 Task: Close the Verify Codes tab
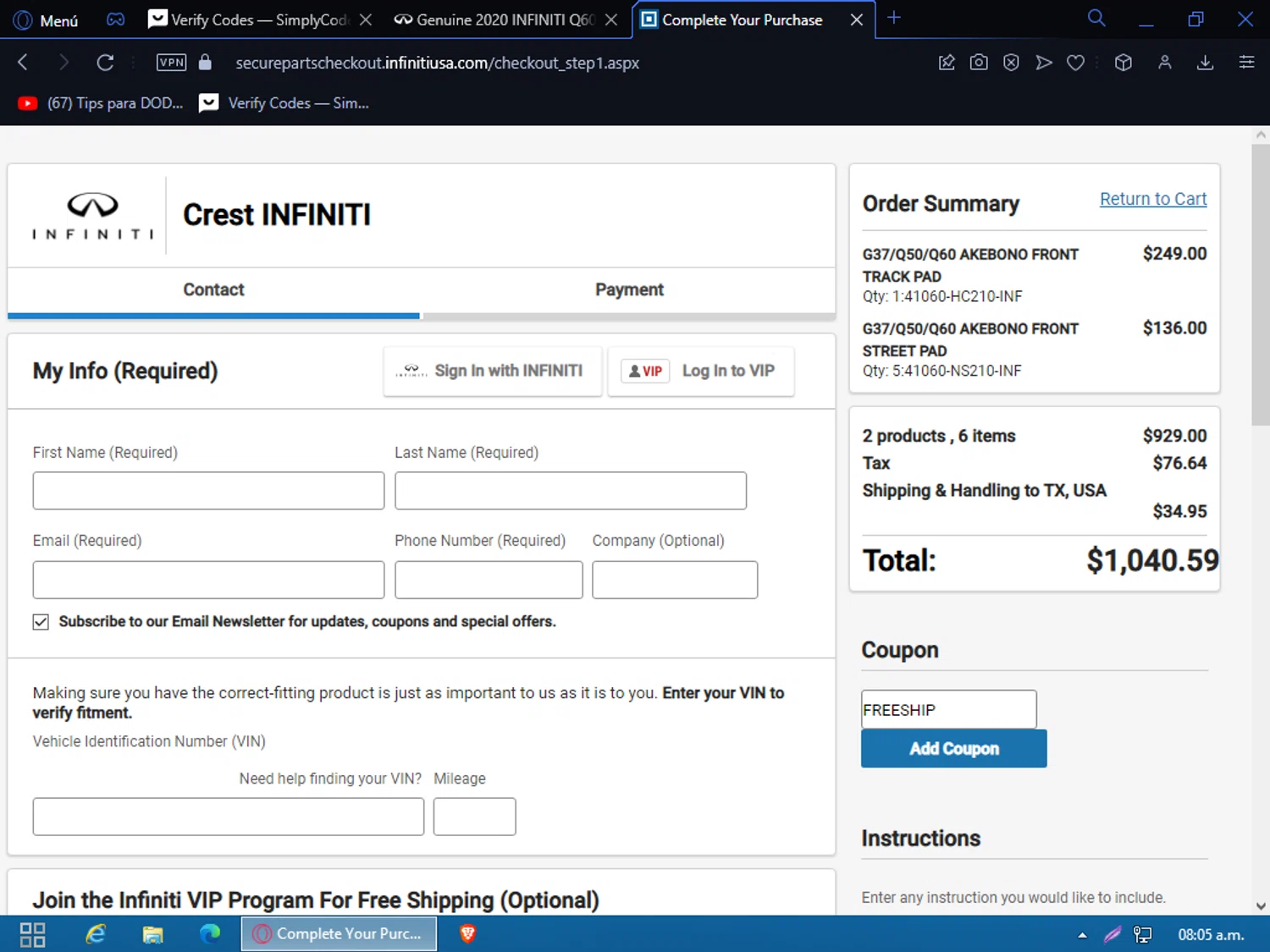[366, 19]
